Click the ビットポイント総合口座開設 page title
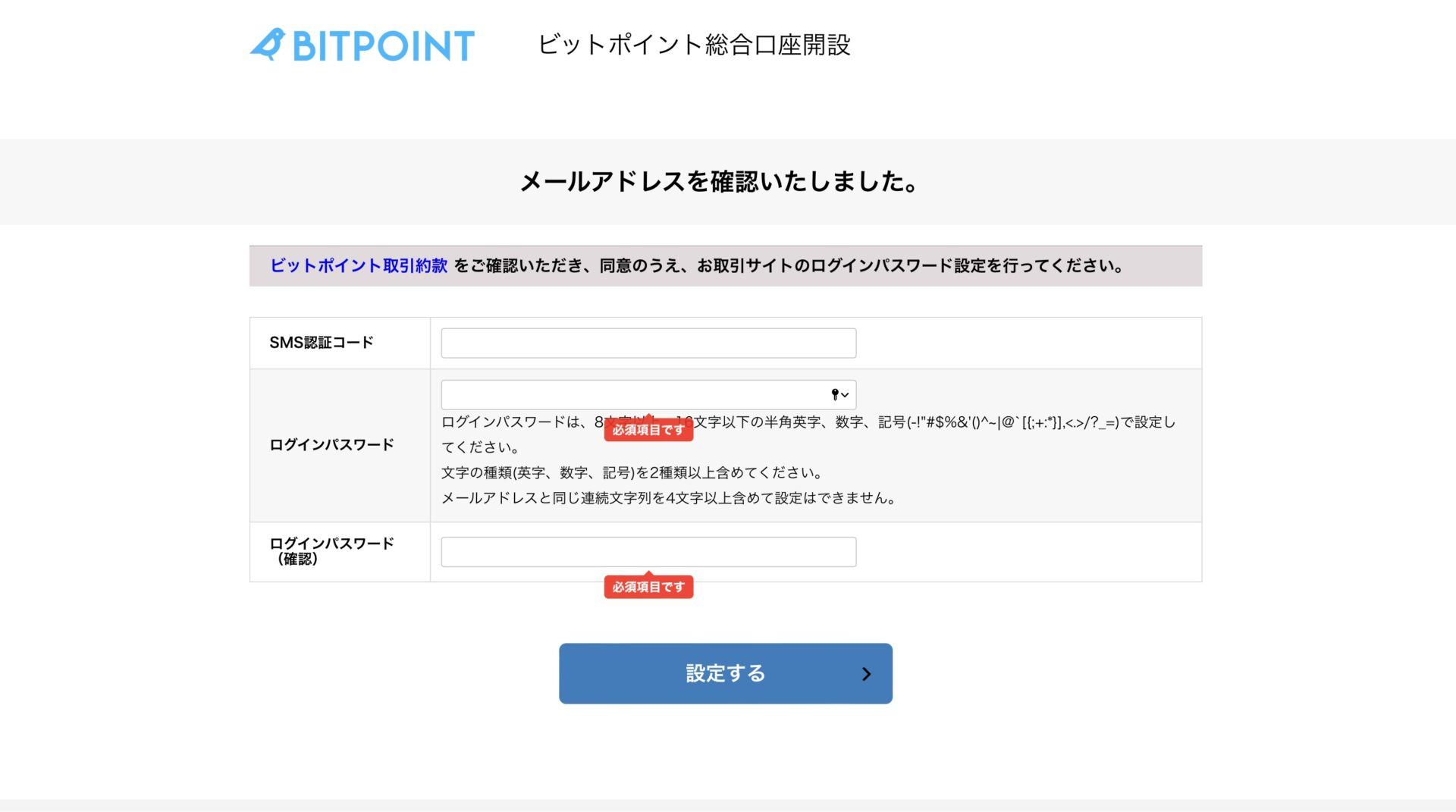The image size is (1456, 812). [x=694, y=45]
